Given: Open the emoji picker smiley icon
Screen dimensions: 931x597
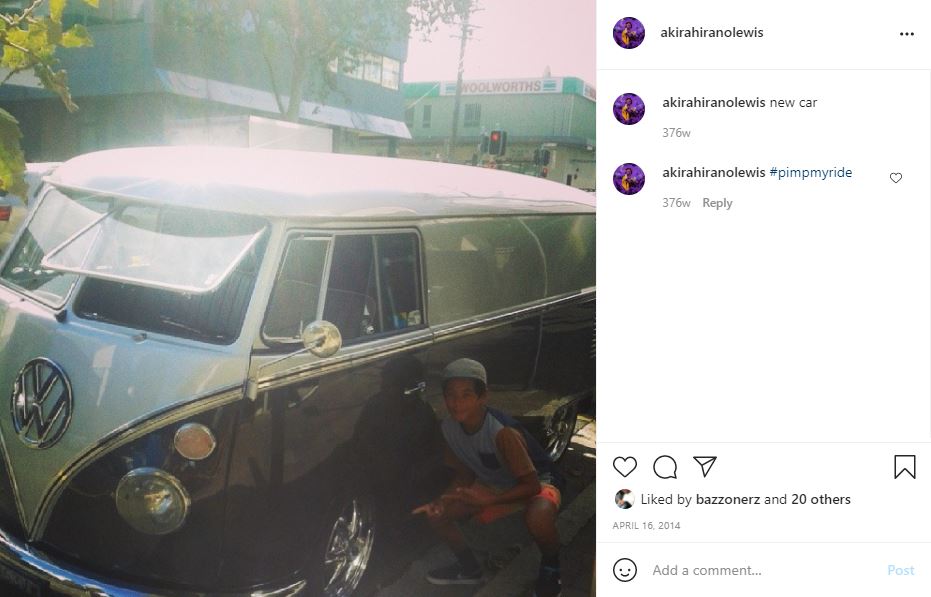Looking at the screenshot, I should 625,570.
